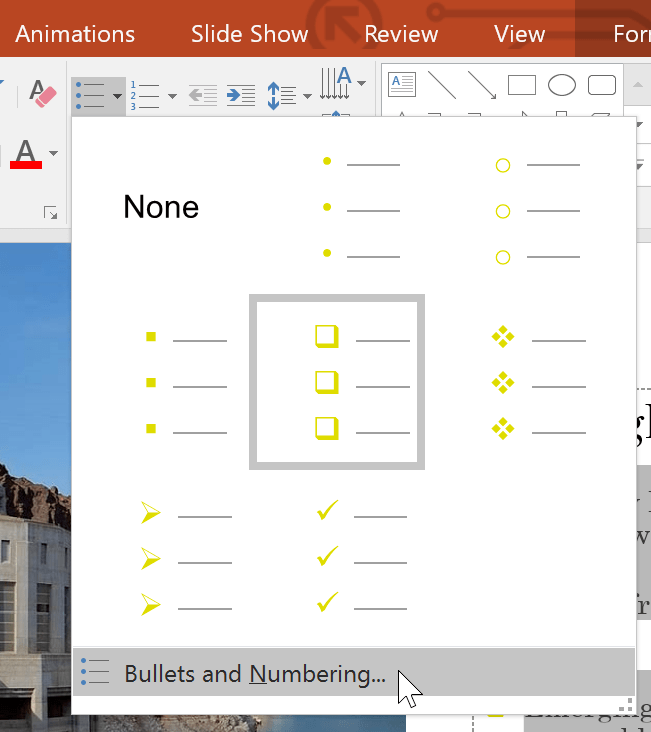The image size is (651, 732).
Task: Open Bullets and Numbering dialog
Action: tap(354, 672)
